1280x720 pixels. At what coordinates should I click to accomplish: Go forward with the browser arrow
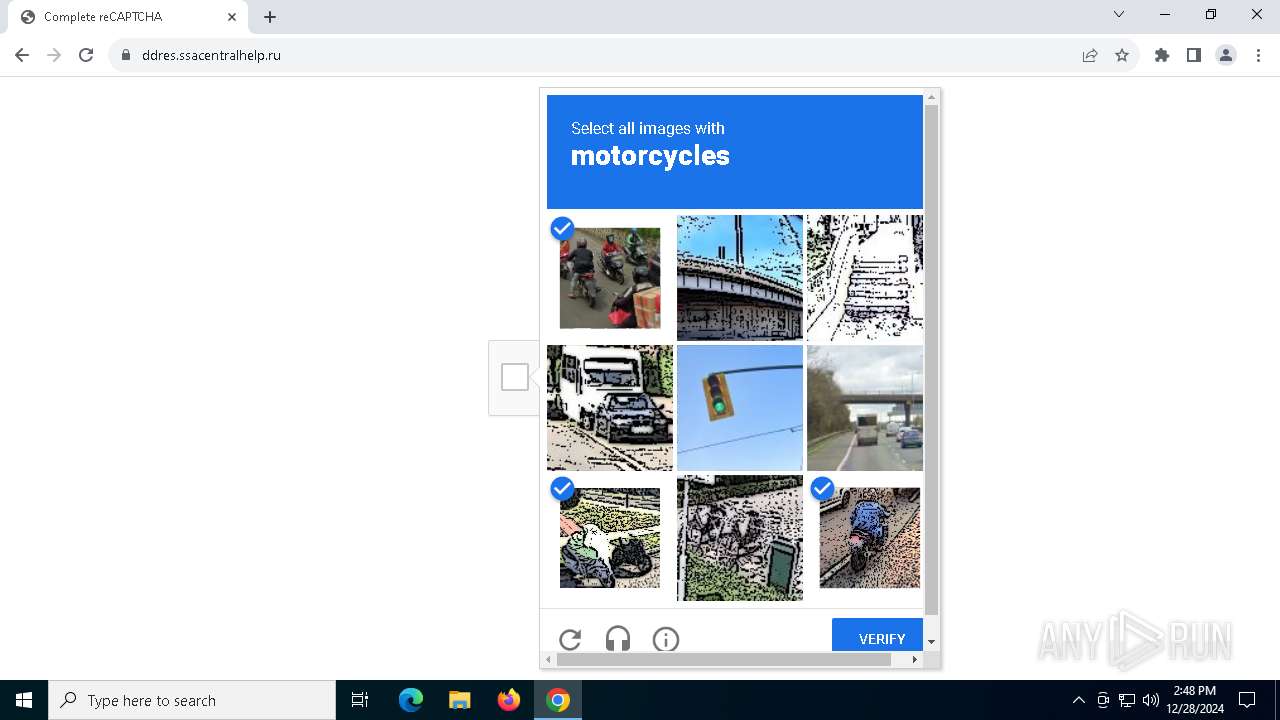pyautogui.click(x=54, y=55)
